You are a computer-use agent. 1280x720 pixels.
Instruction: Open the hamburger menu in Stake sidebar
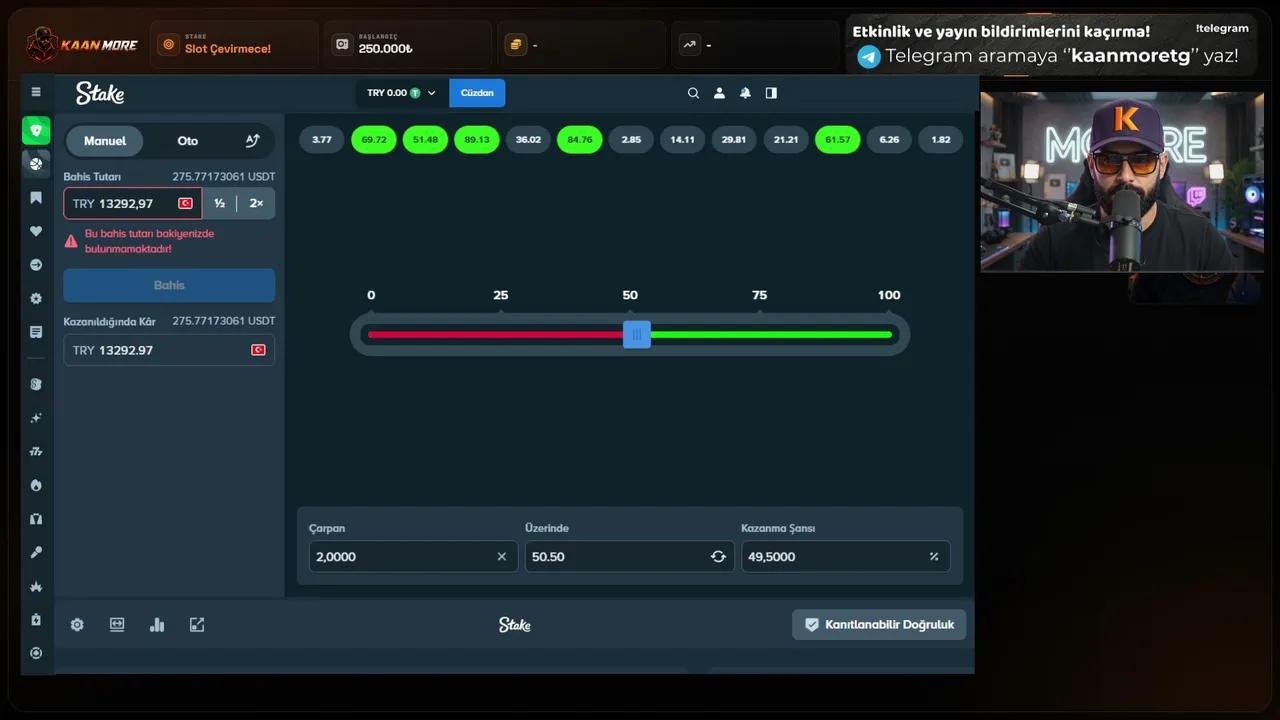36,92
